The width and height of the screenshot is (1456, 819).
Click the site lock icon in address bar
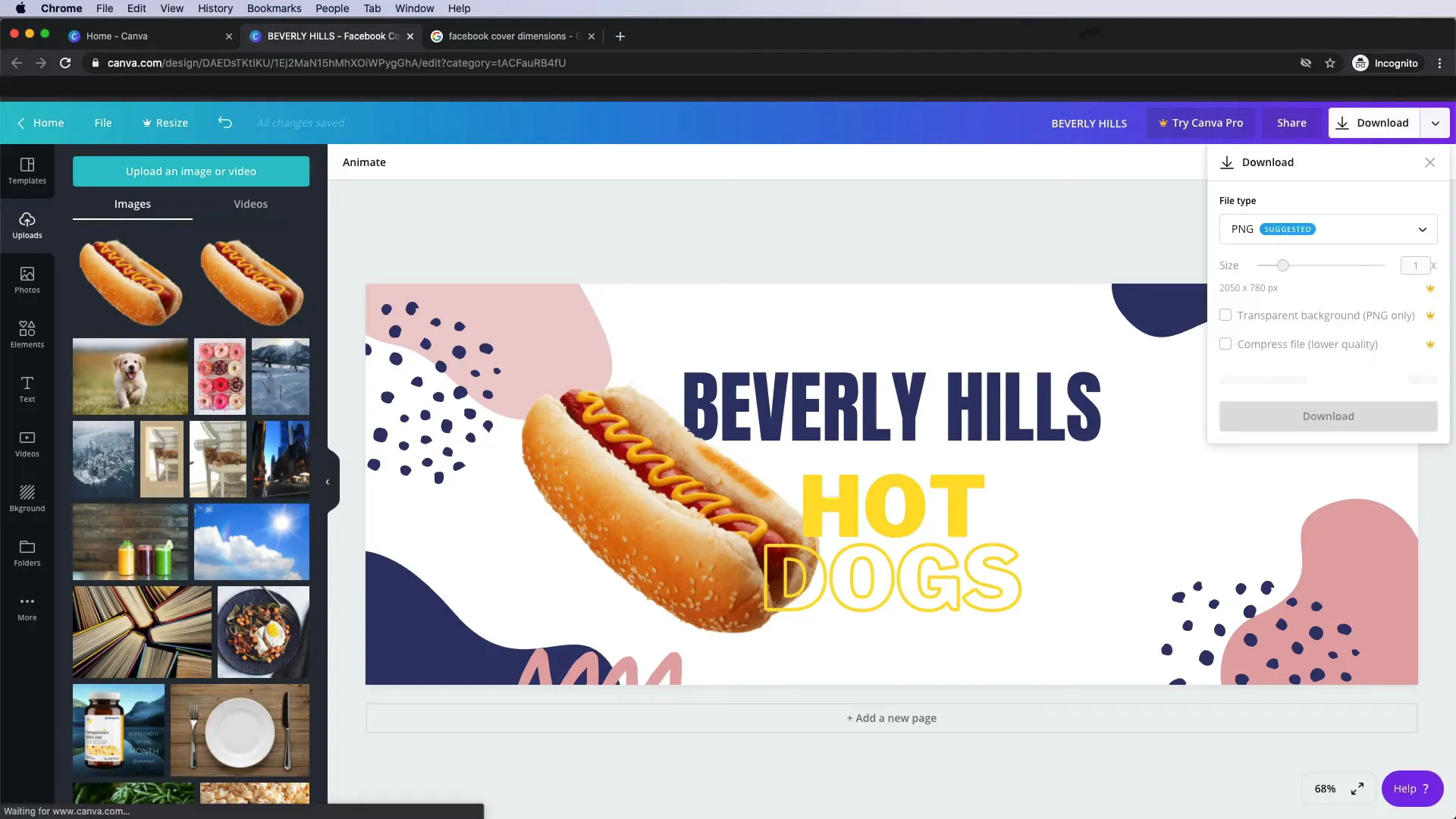click(x=95, y=63)
